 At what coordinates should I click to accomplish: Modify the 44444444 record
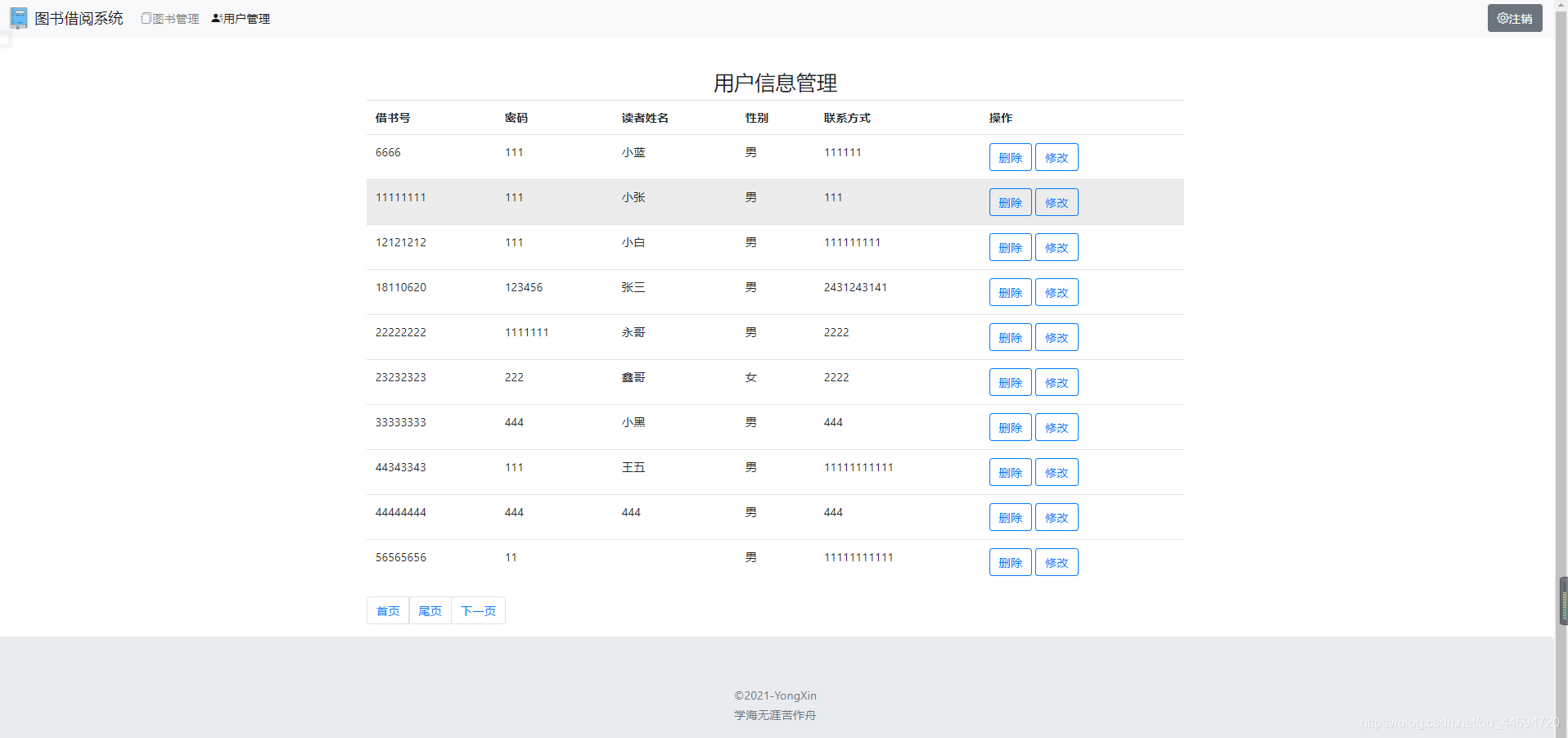click(x=1056, y=517)
